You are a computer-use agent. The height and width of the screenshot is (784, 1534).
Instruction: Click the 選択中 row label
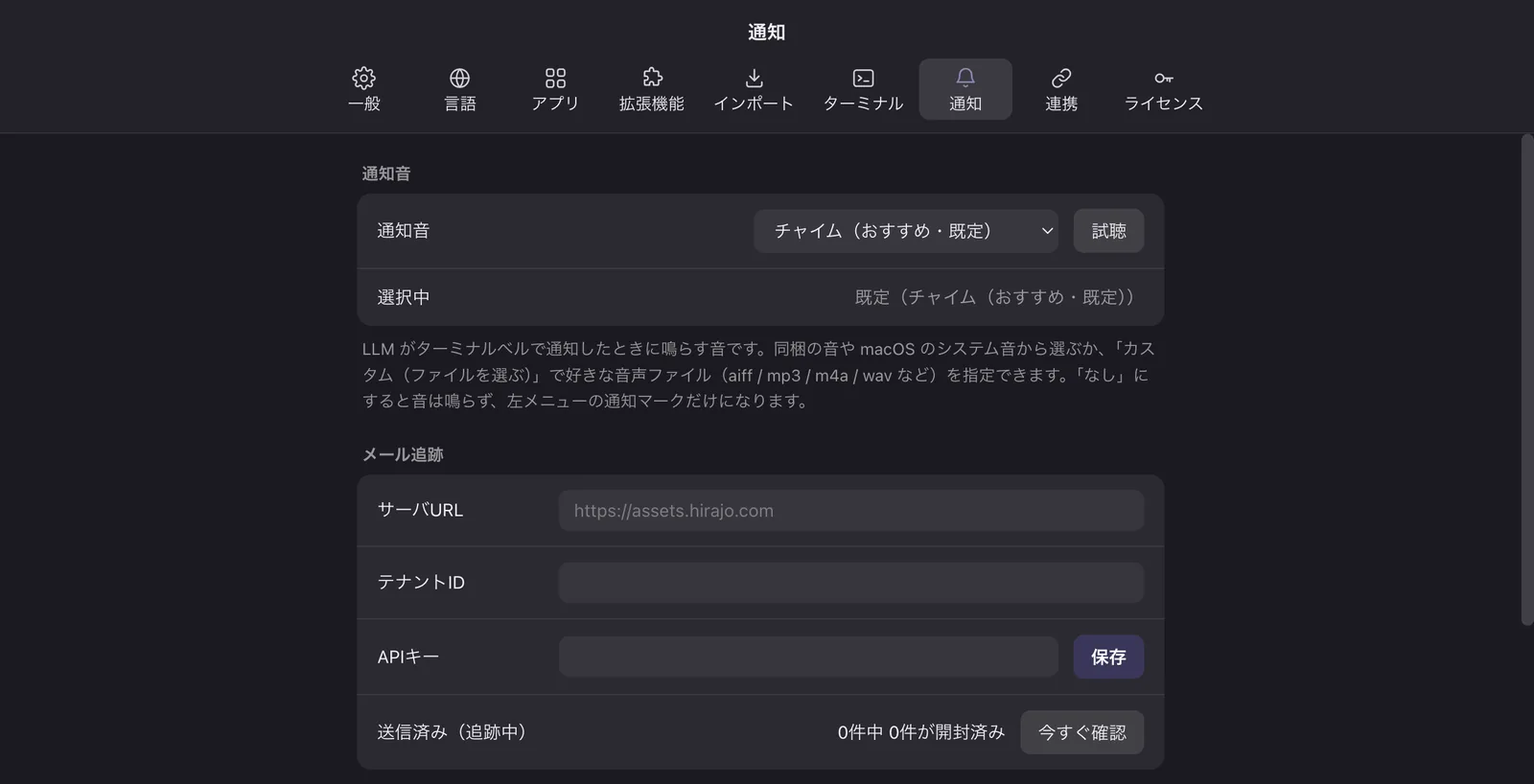click(404, 297)
